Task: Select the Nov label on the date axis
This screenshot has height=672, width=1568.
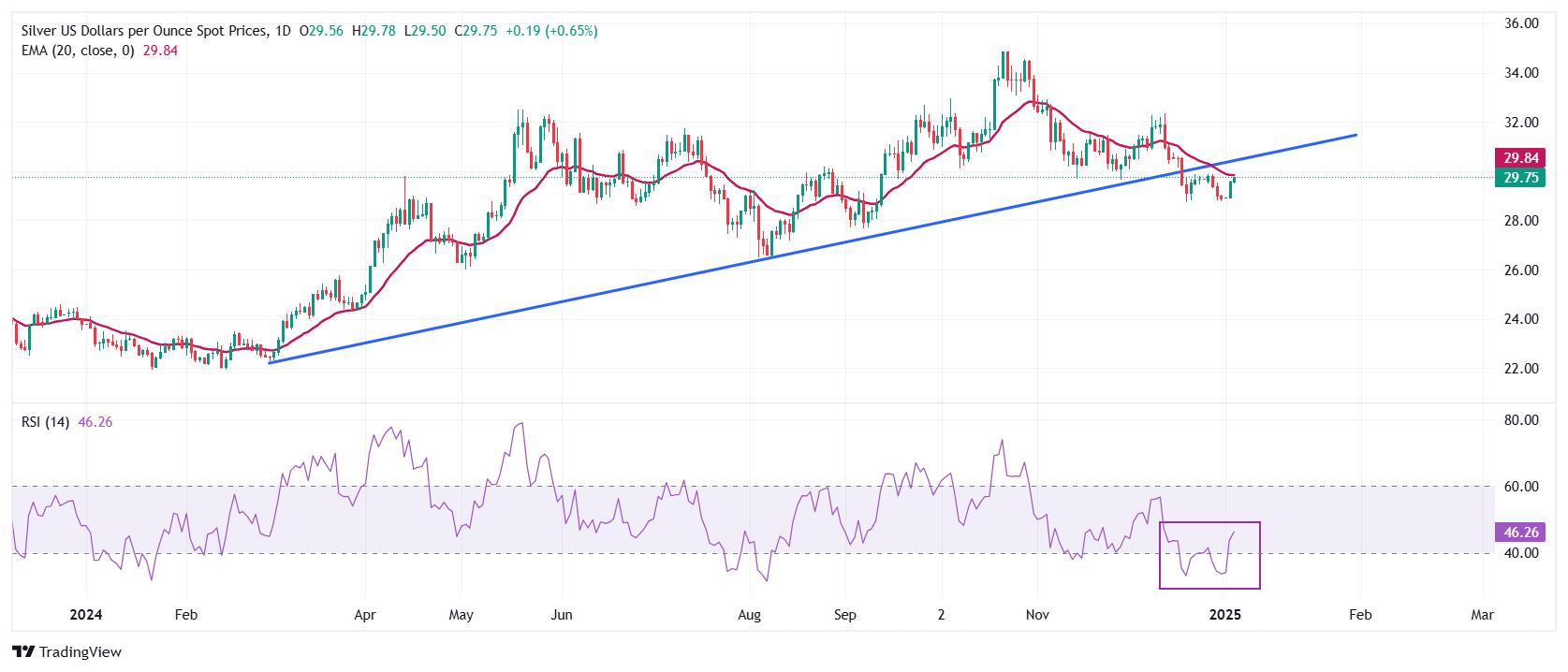Action: [1037, 615]
